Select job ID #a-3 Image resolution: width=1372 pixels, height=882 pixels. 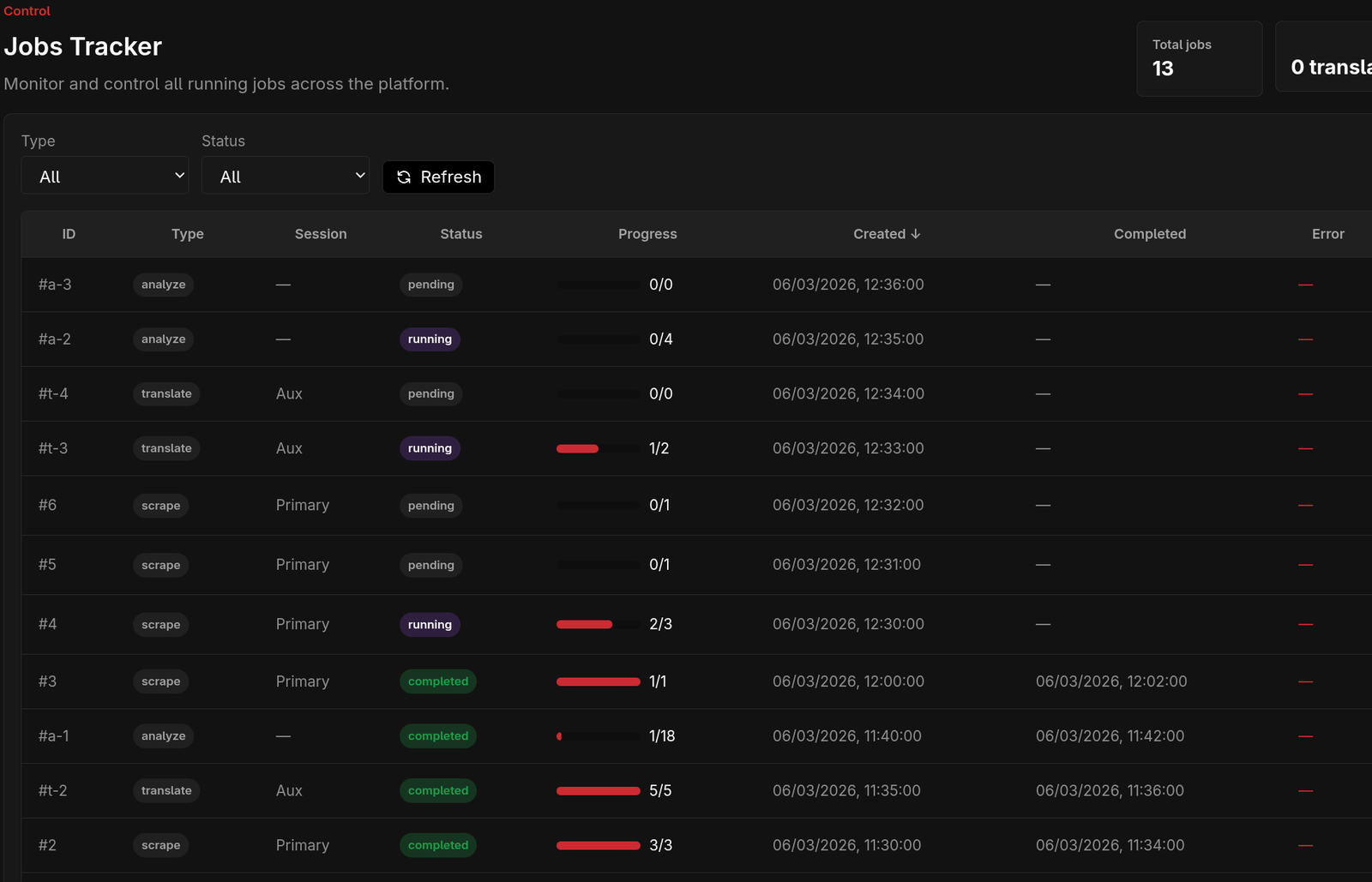pos(55,285)
